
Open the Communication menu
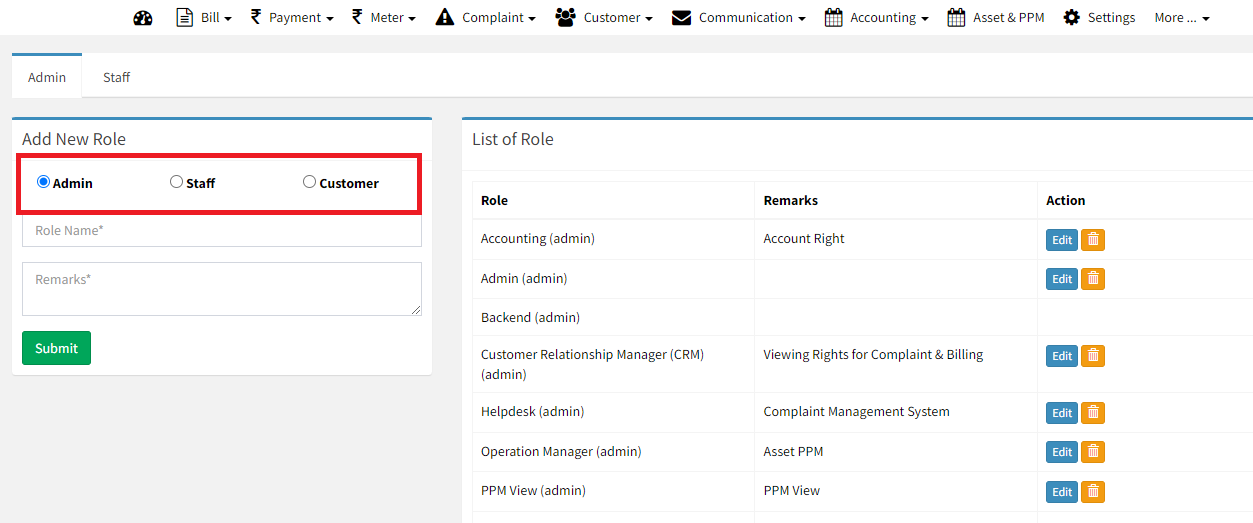point(739,18)
